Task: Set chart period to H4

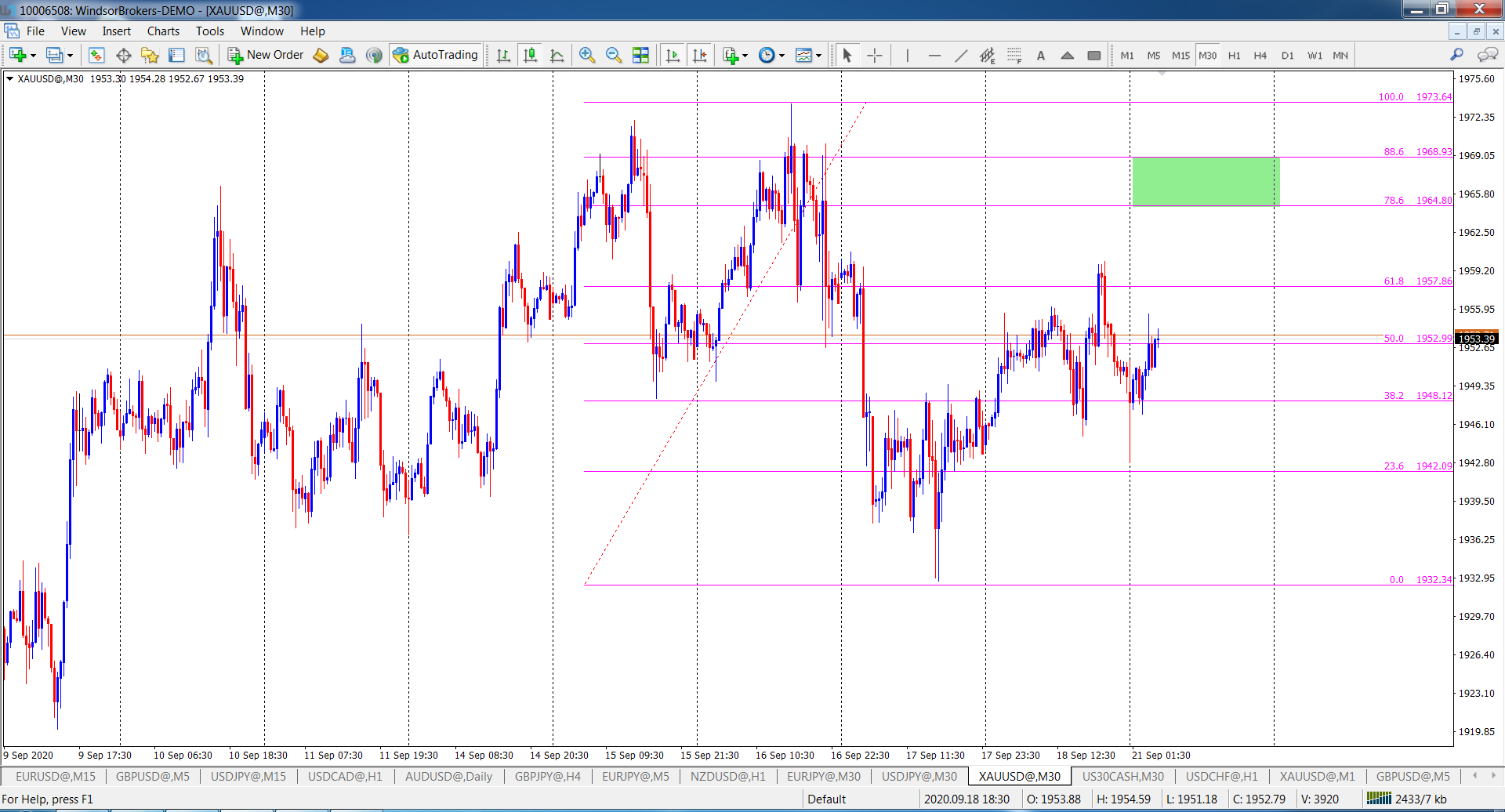Action: coord(1260,55)
